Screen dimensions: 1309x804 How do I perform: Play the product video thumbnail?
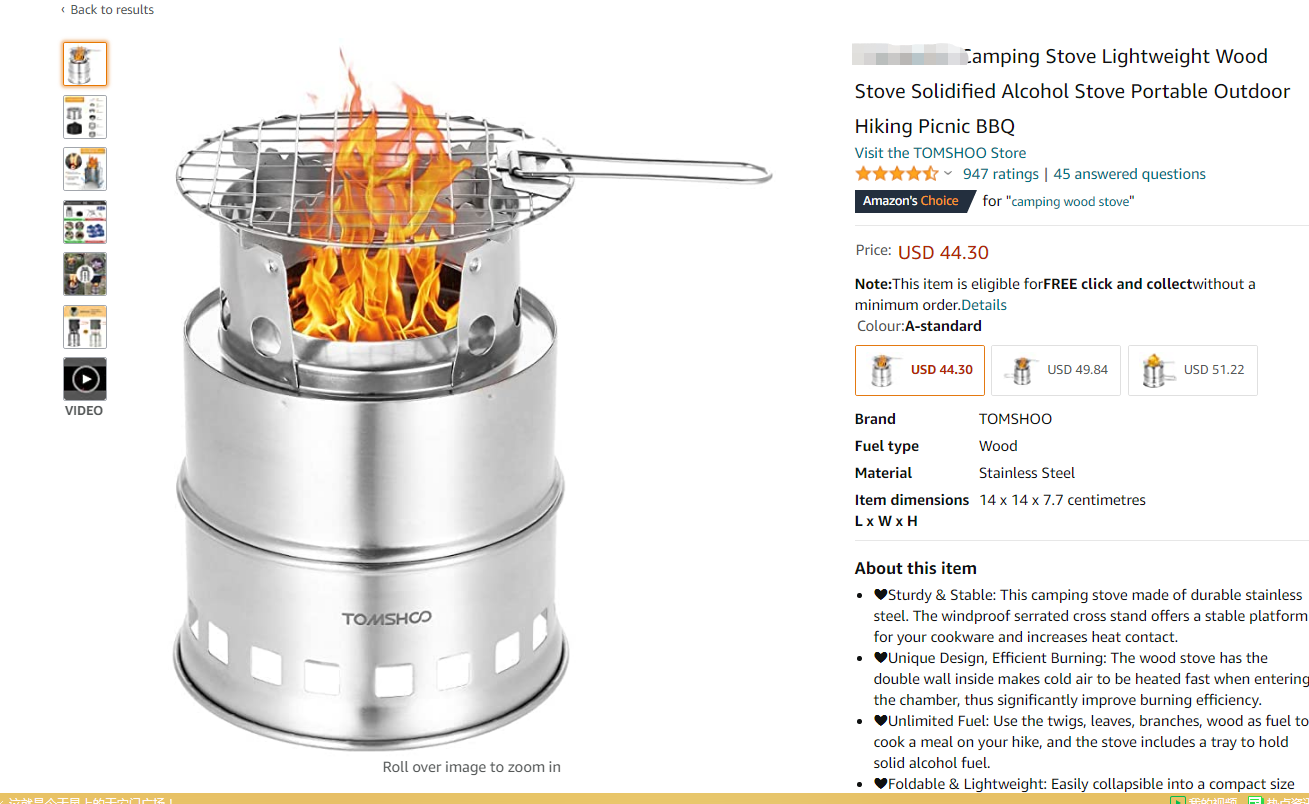pos(85,379)
